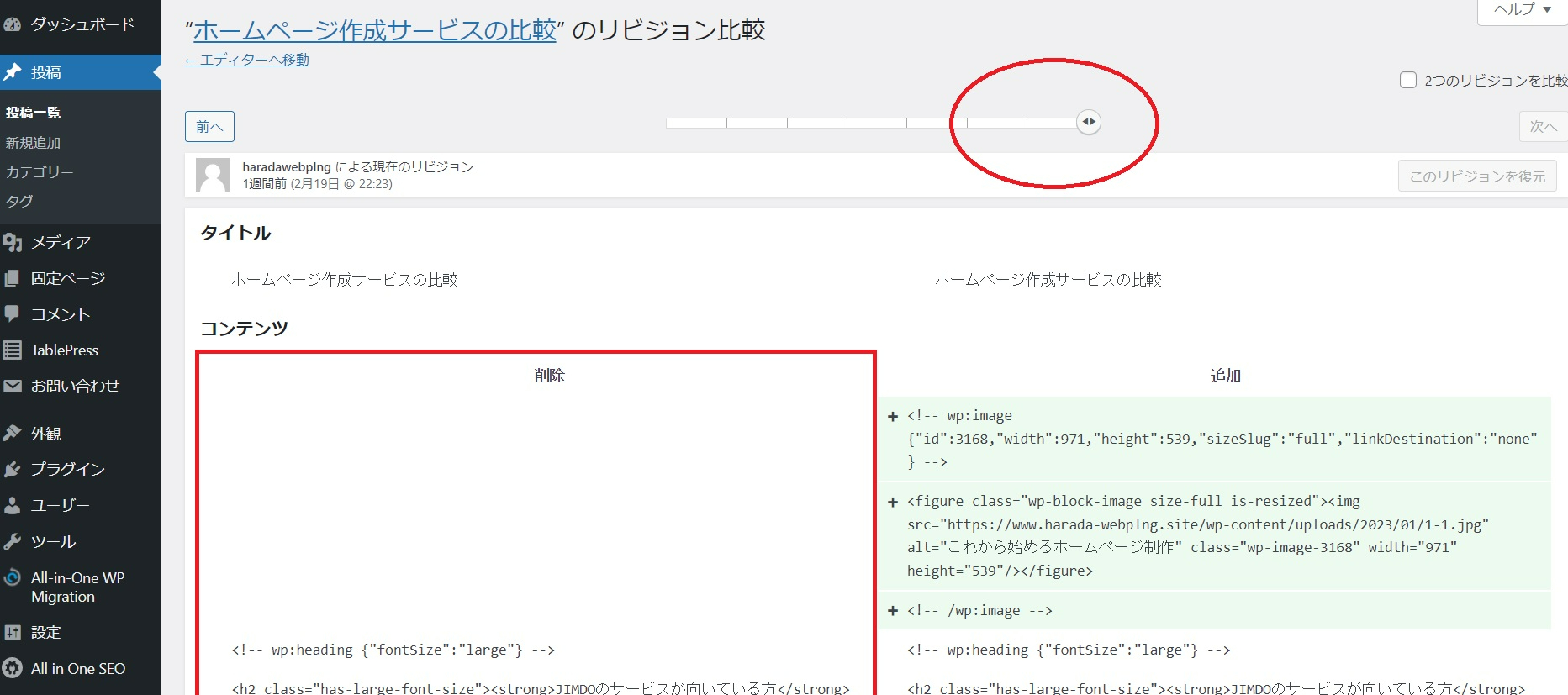The height and width of the screenshot is (695, 1568).
Task: Open the カテゴリー submenu item
Action: click(x=40, y=172)
